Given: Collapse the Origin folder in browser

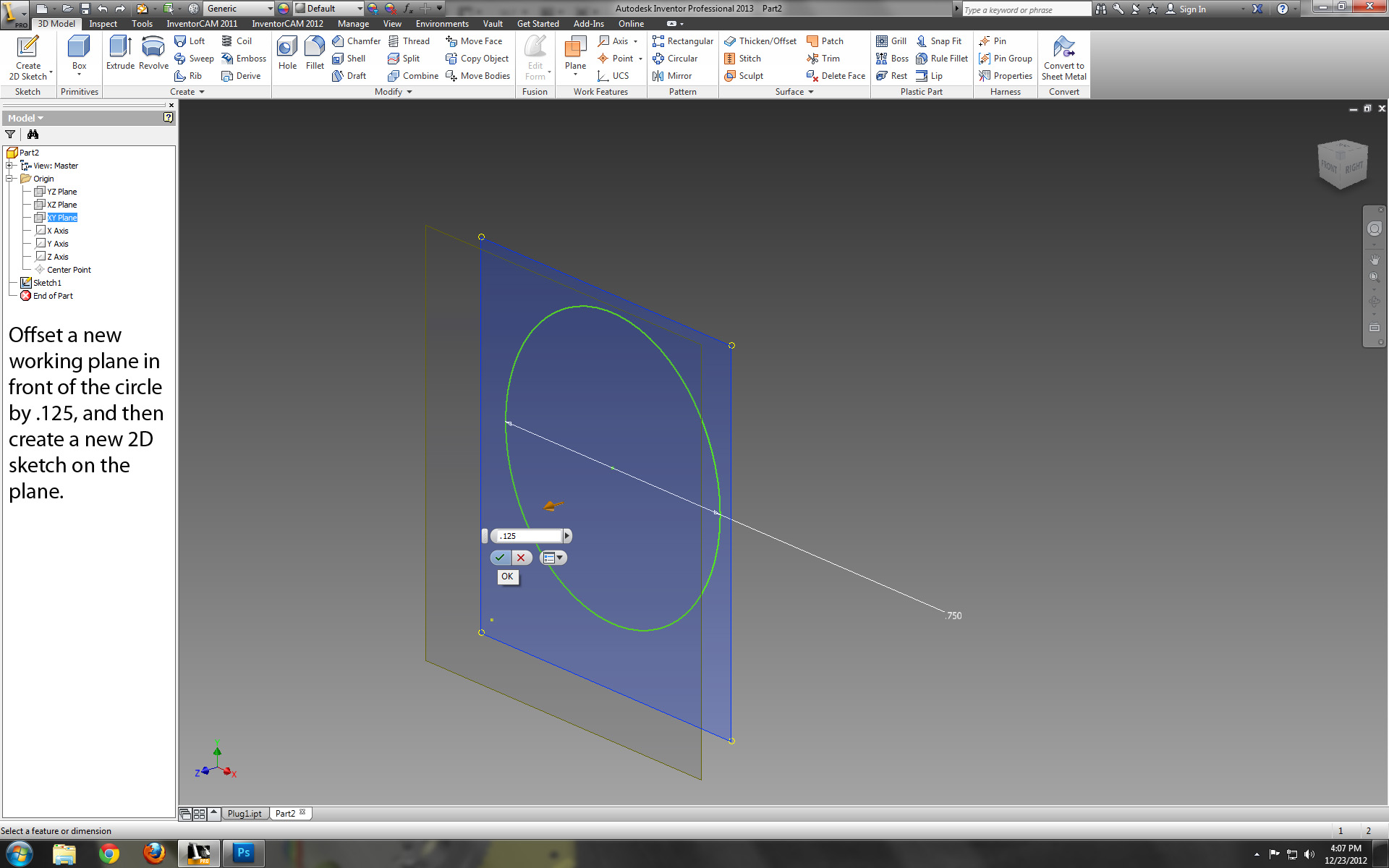Looking at the screenshot, I should (x=10, y=179).
